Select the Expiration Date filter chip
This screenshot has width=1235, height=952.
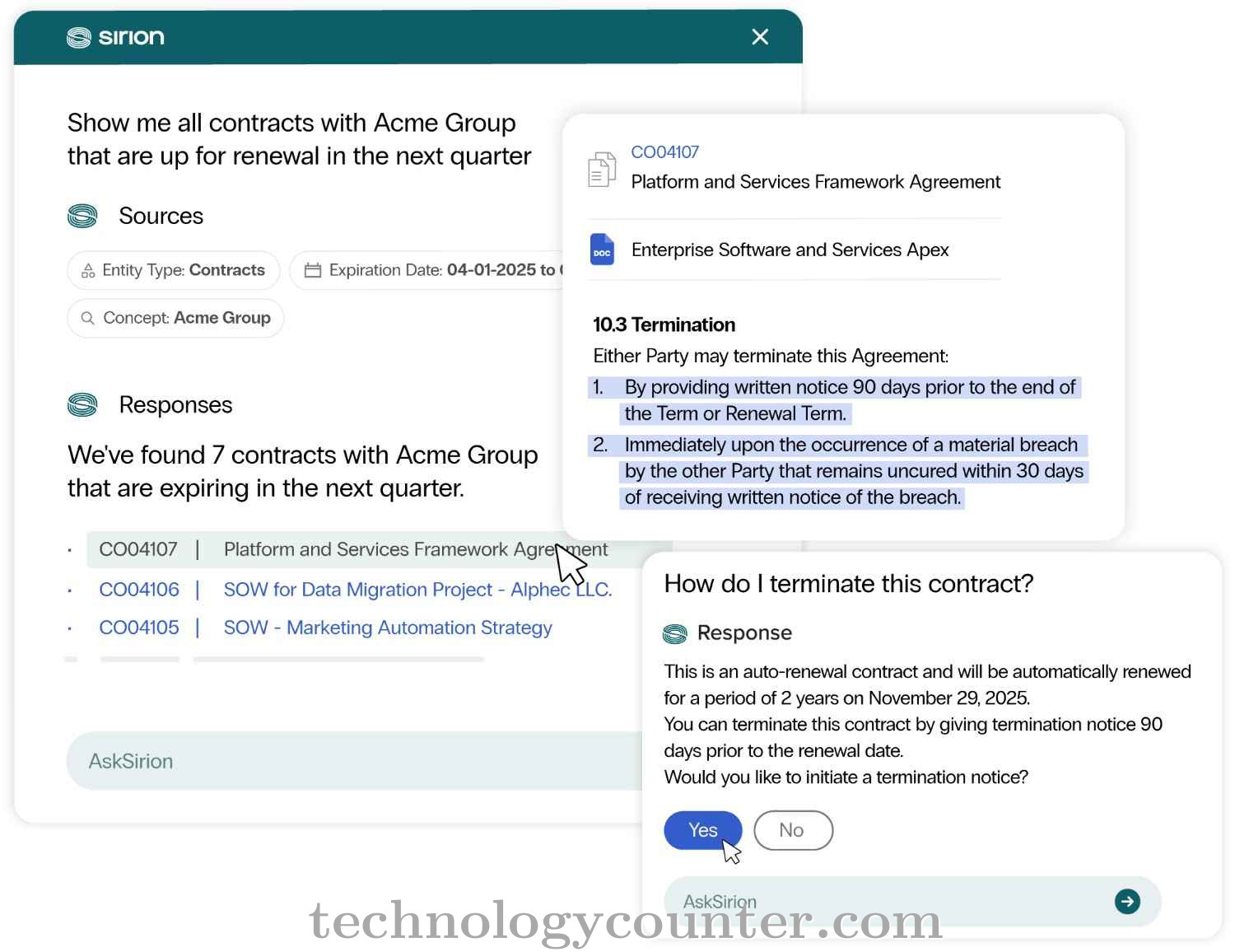(426, 270)
